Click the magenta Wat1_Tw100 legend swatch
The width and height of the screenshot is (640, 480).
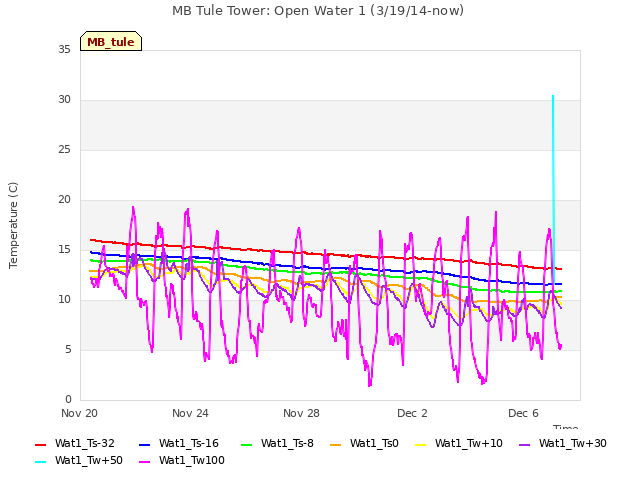pyautogui.click(x=144, y=462)
